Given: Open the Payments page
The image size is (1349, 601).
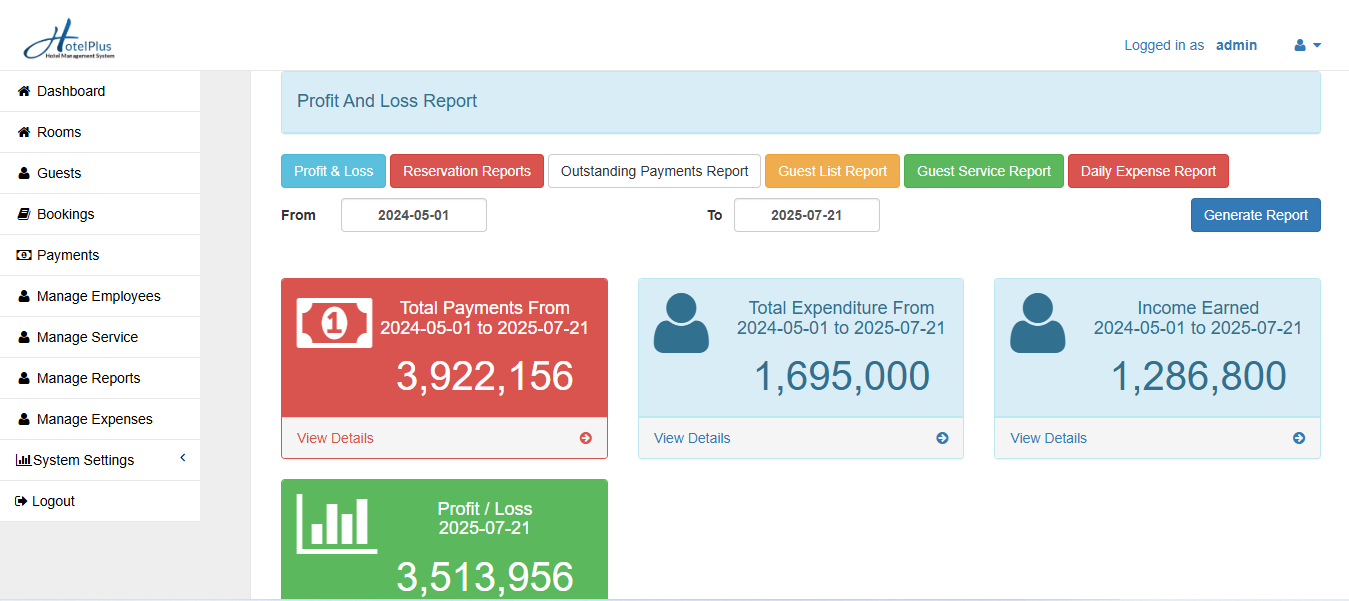Looking at the screenshot, I should pyautogui.click(x=100, y=255).
